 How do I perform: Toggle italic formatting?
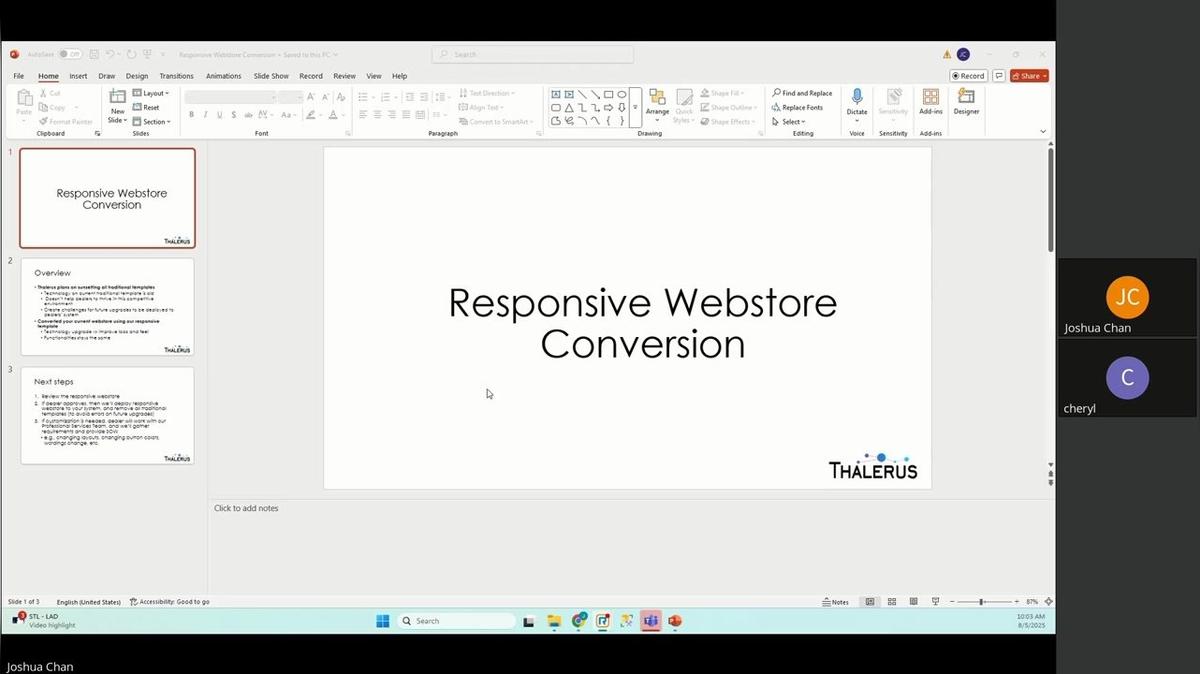click(x=205, y=115)
